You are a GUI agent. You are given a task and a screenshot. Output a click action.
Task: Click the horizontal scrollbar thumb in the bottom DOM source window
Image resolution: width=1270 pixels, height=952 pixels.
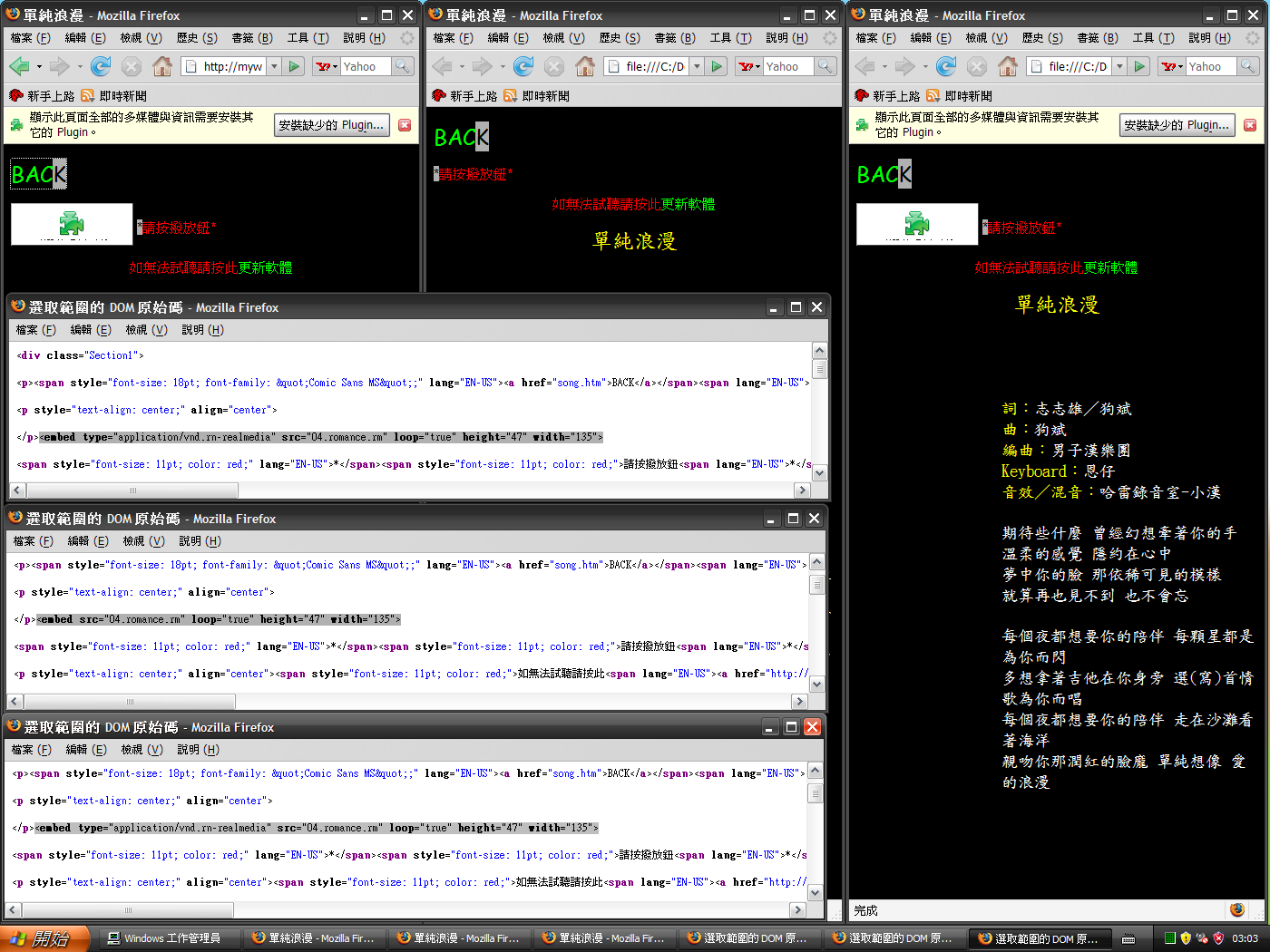pos(128,909)
